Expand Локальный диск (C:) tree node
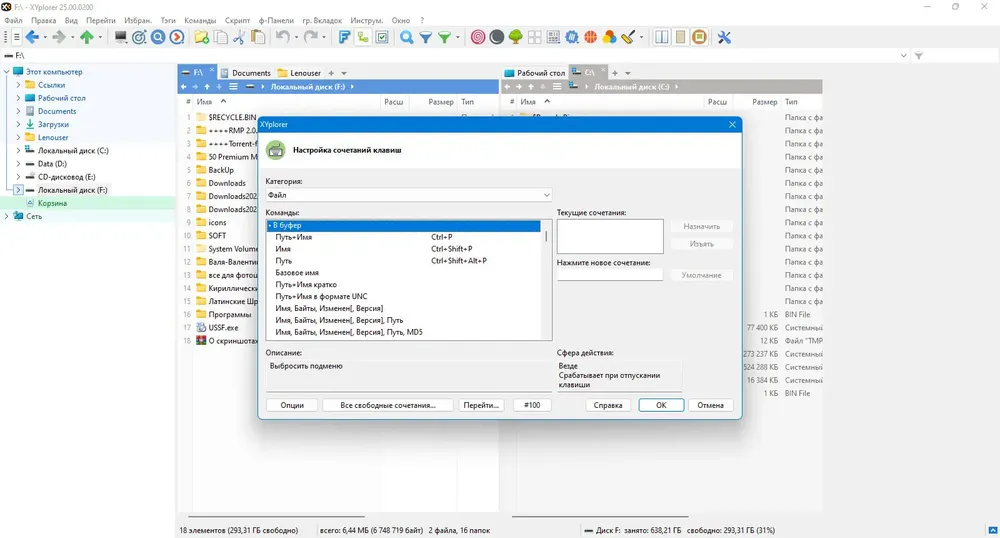The image size is (1000, 538). click(x=18, y=150)
